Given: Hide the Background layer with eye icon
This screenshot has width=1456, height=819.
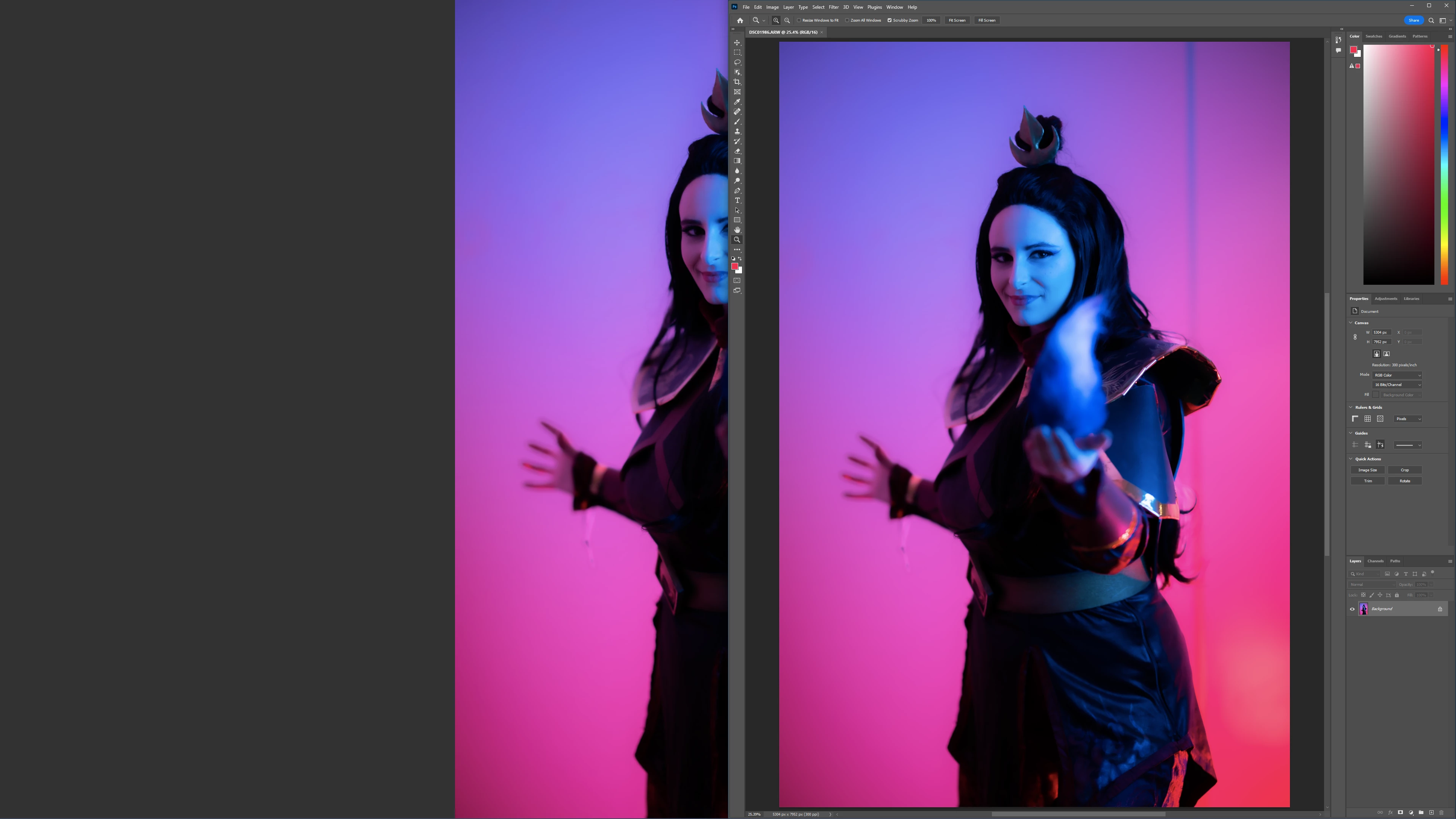Looking at the screenshot, I should pyautogui.click(x=1352, y=609).
